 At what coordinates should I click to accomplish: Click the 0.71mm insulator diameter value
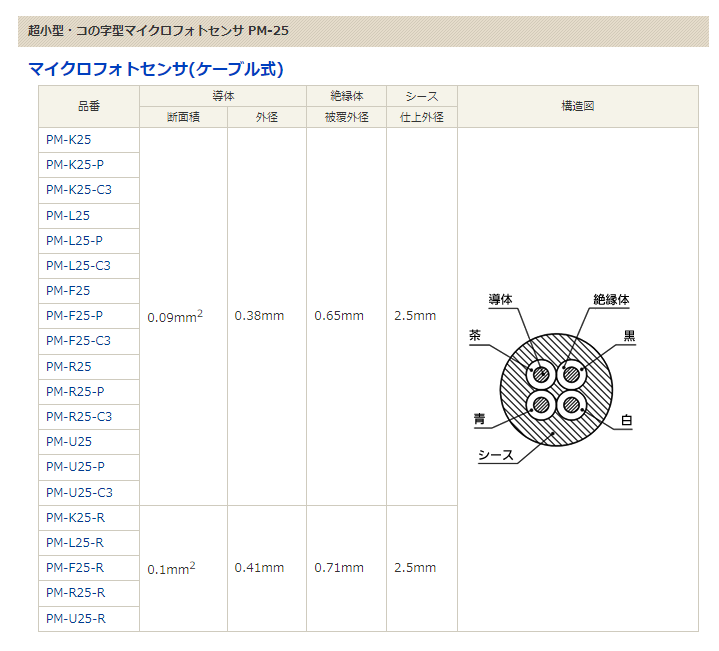tap(339, 568)
